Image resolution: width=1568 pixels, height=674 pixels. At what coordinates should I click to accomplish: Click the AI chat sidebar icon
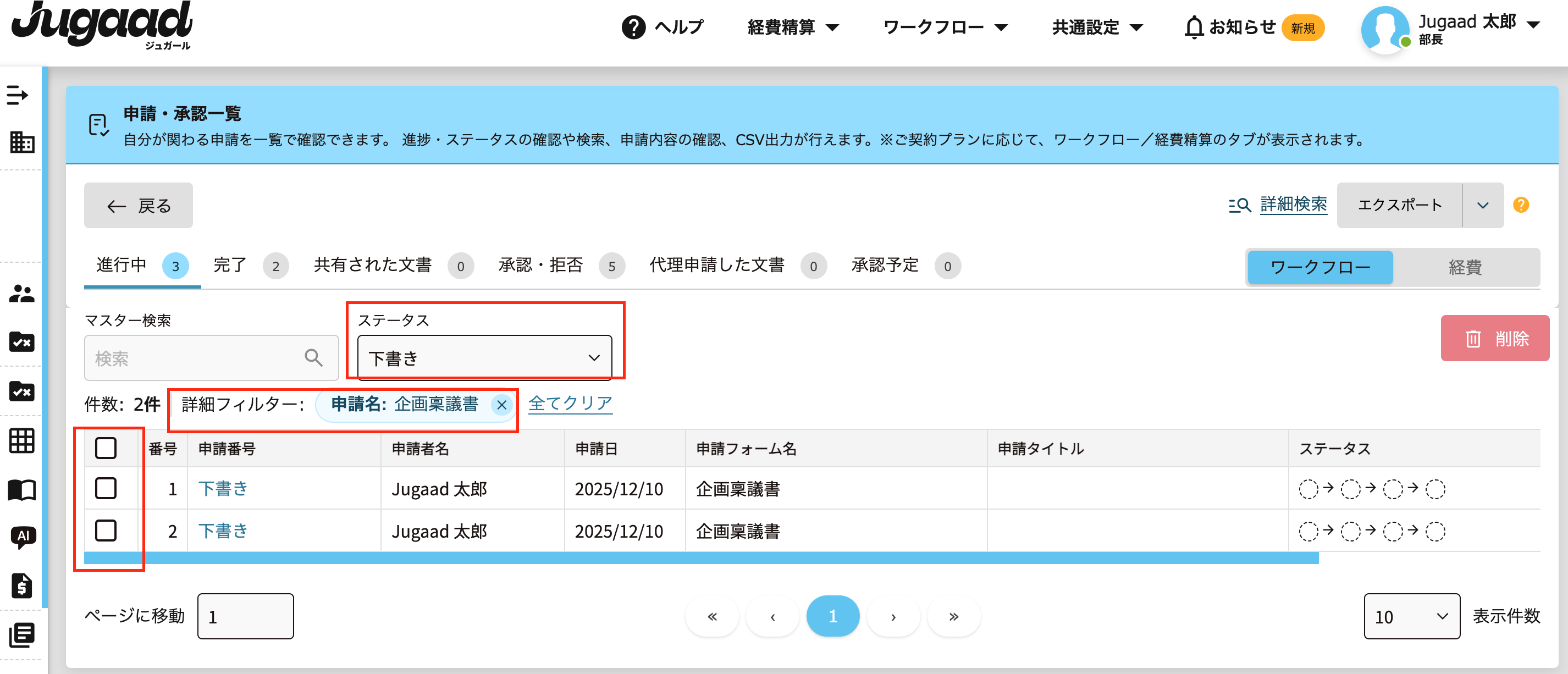coord(23,537)
